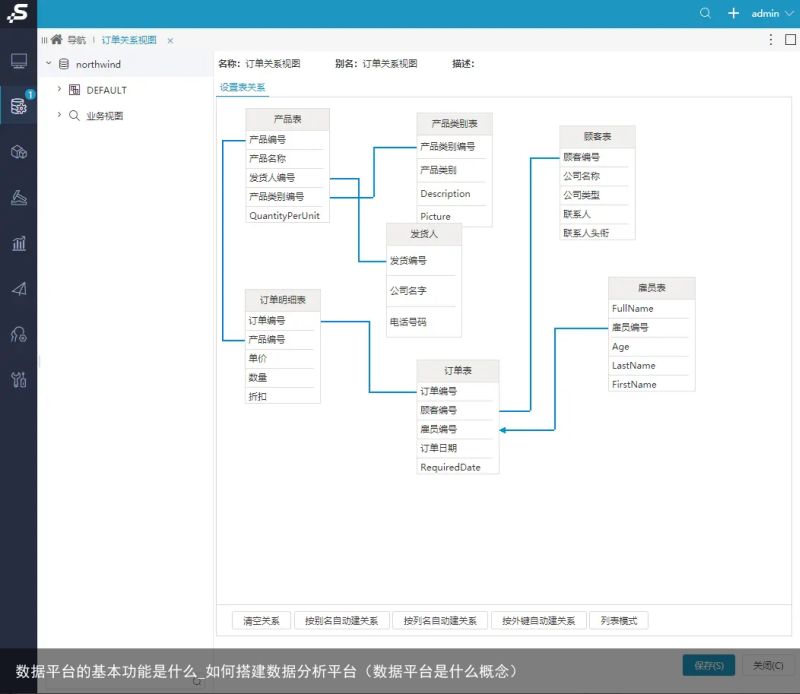Image resolution: width=800 pixels, height=694 pixels.
Task: Expand the 业务视图 node
Action: pos(59,114)
